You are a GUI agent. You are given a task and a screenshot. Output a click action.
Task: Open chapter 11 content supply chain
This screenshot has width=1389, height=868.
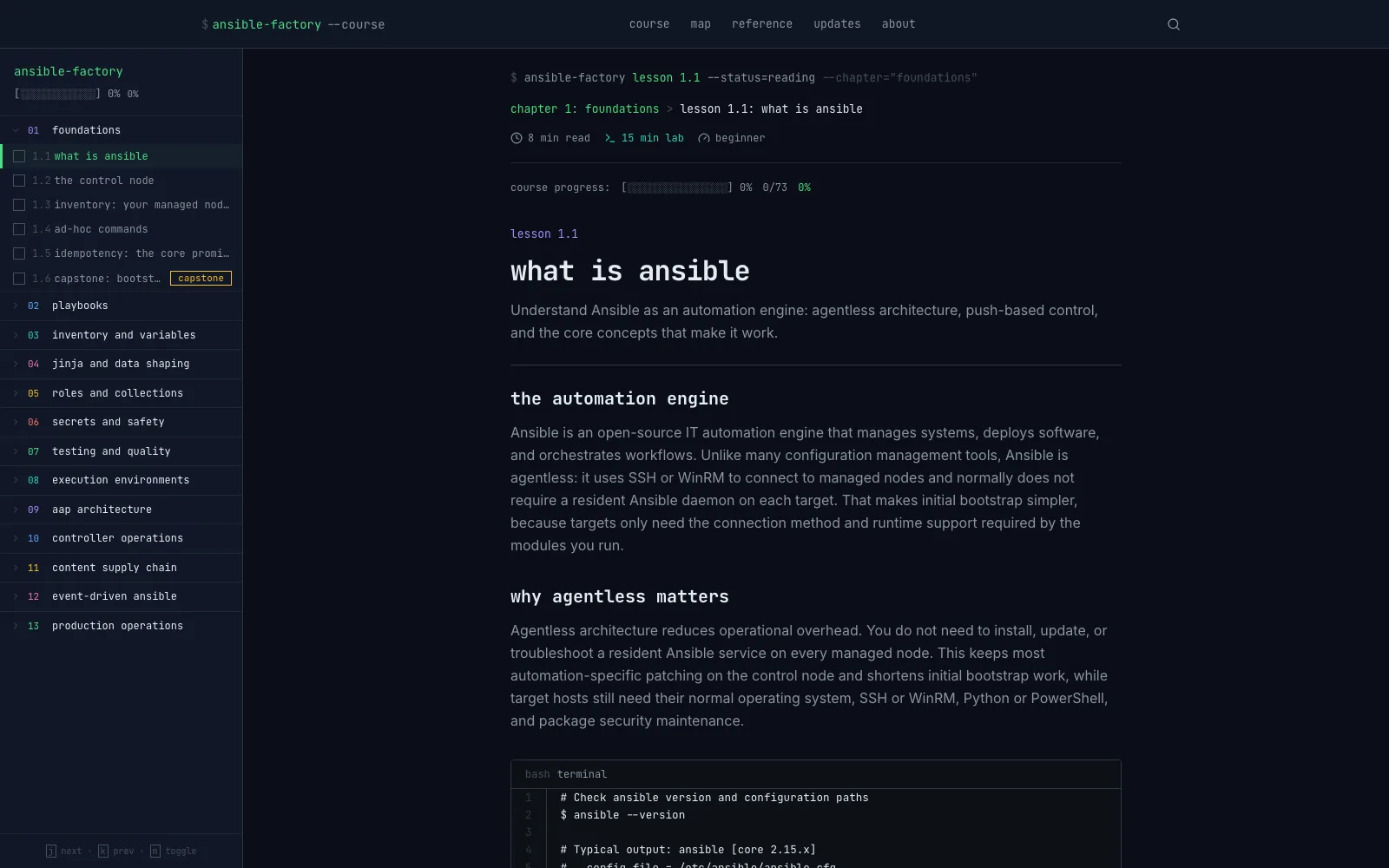122,568
